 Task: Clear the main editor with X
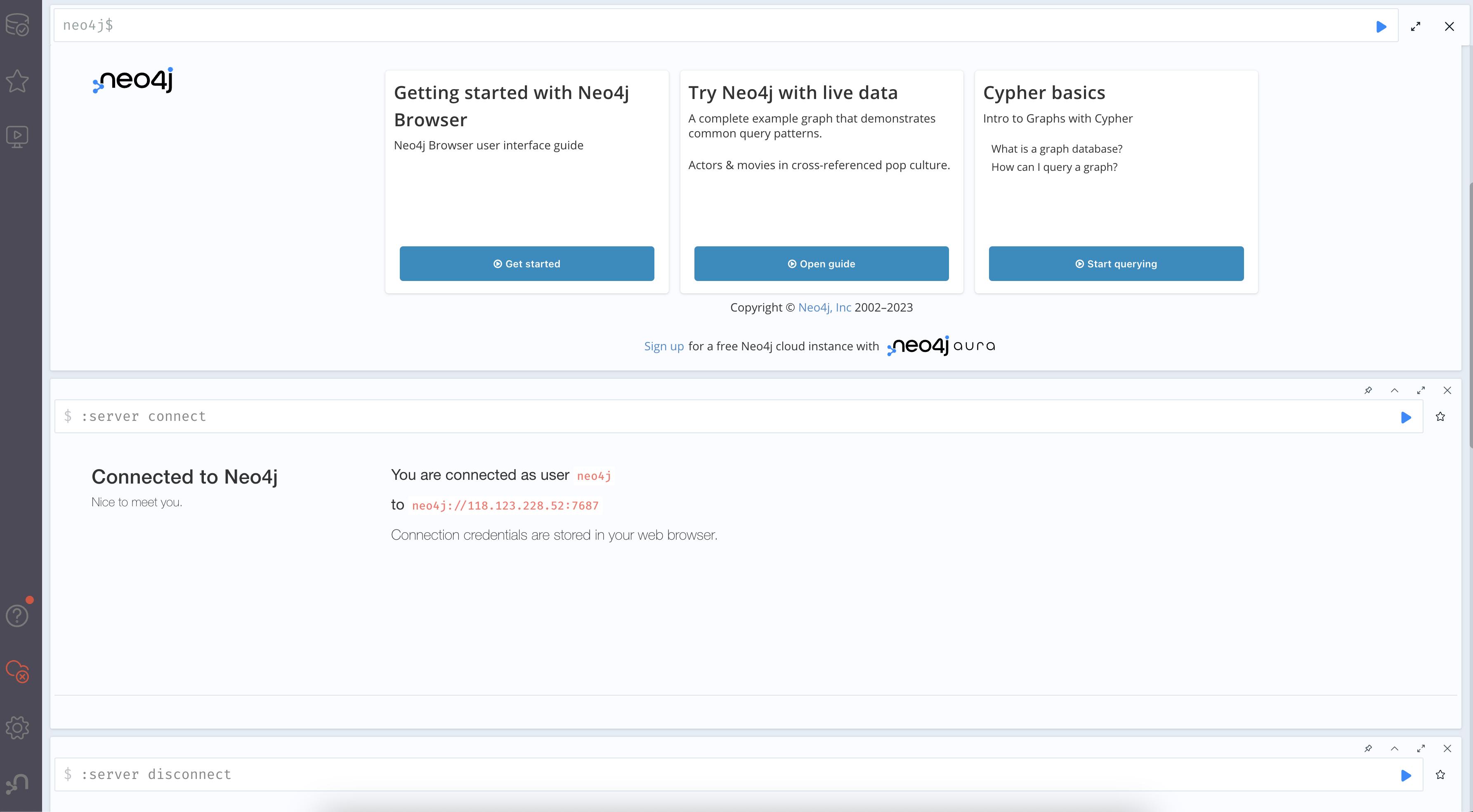[x=1449, y=26]
